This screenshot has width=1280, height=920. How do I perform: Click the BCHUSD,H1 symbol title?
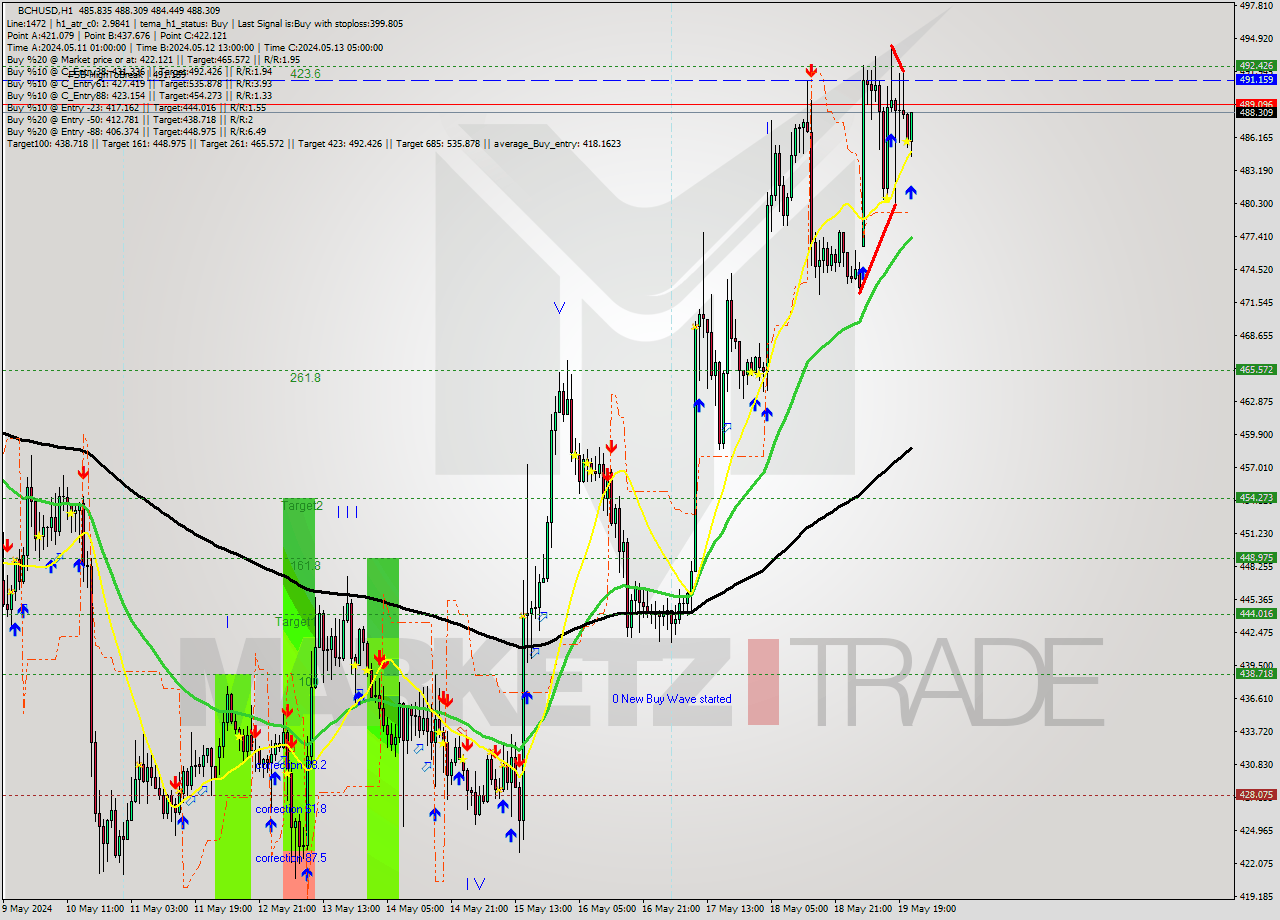(45, 10)
